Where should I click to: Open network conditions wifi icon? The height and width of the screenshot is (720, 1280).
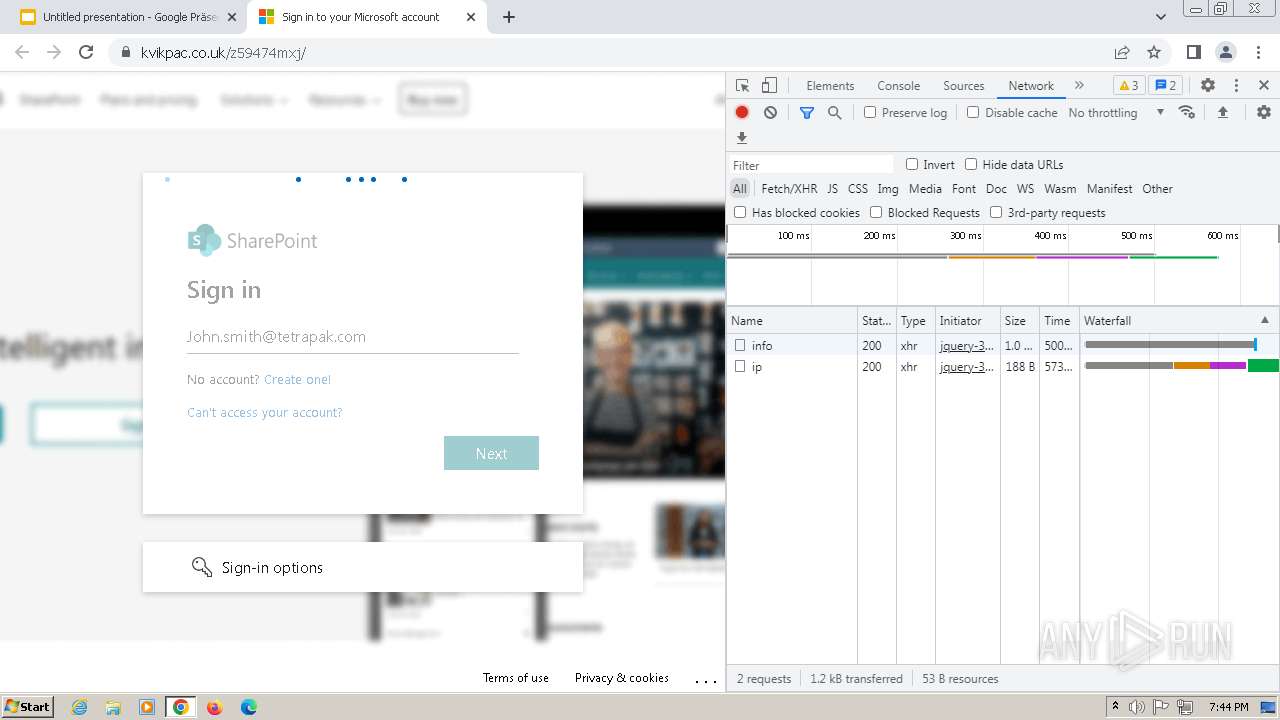tap(1187, 113)
